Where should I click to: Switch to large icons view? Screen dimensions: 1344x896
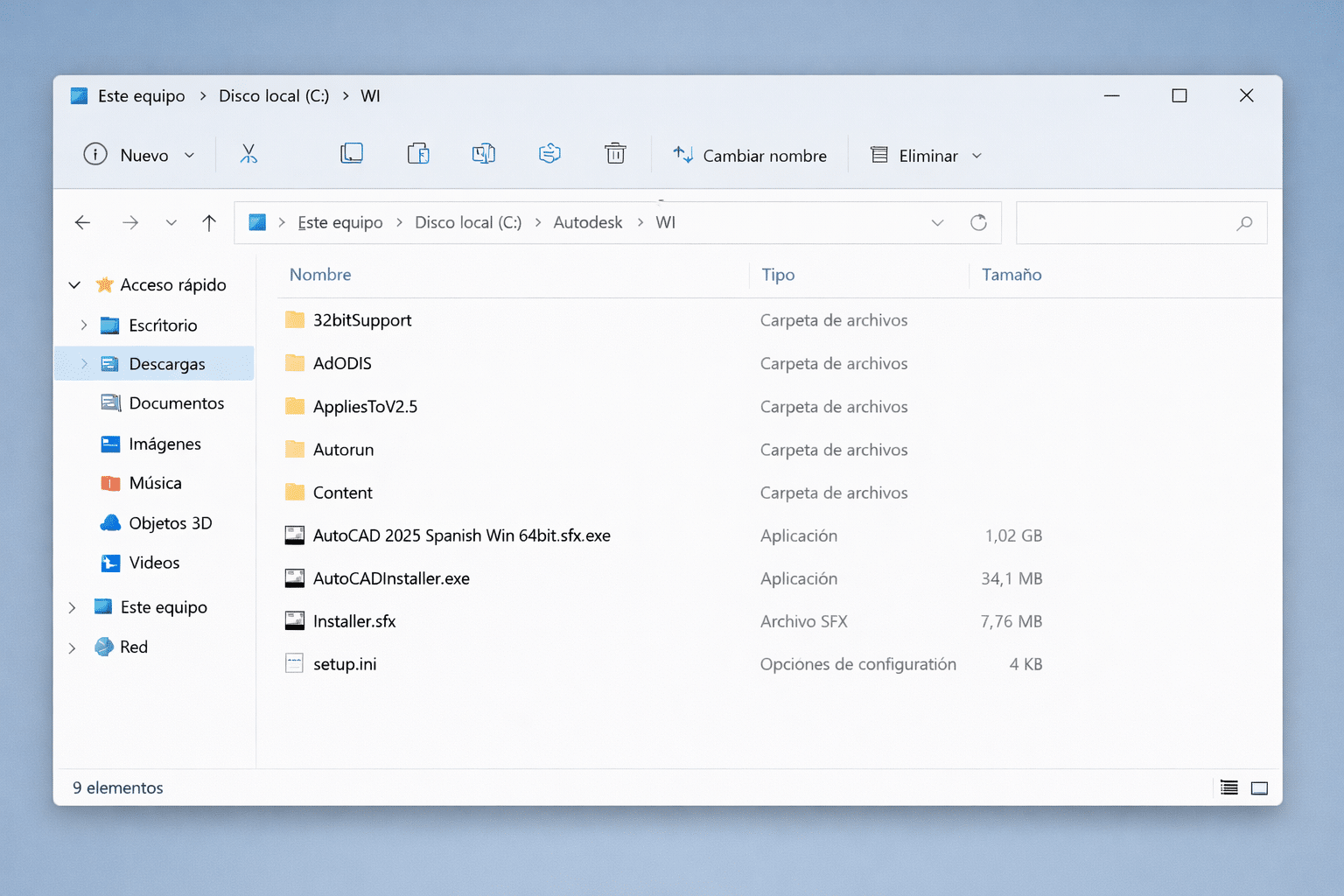[1260, 787]
